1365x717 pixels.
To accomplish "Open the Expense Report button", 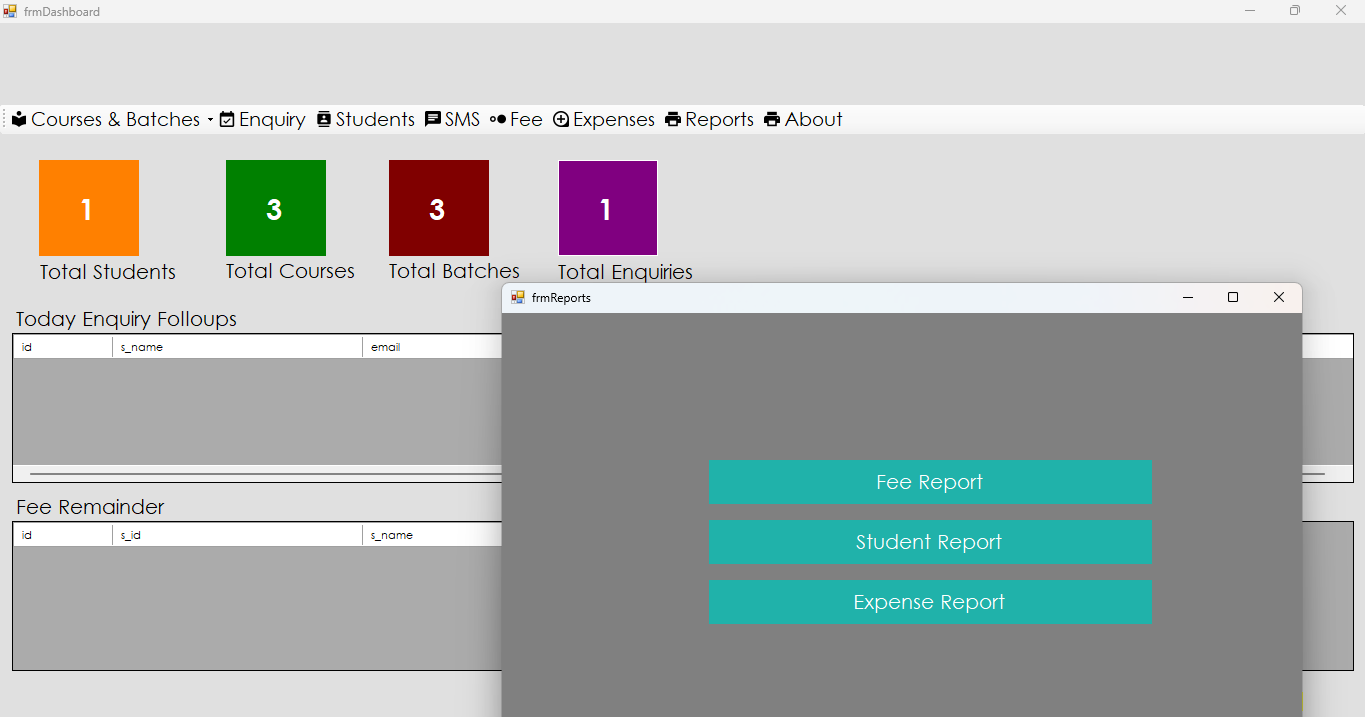I will 929,602.
